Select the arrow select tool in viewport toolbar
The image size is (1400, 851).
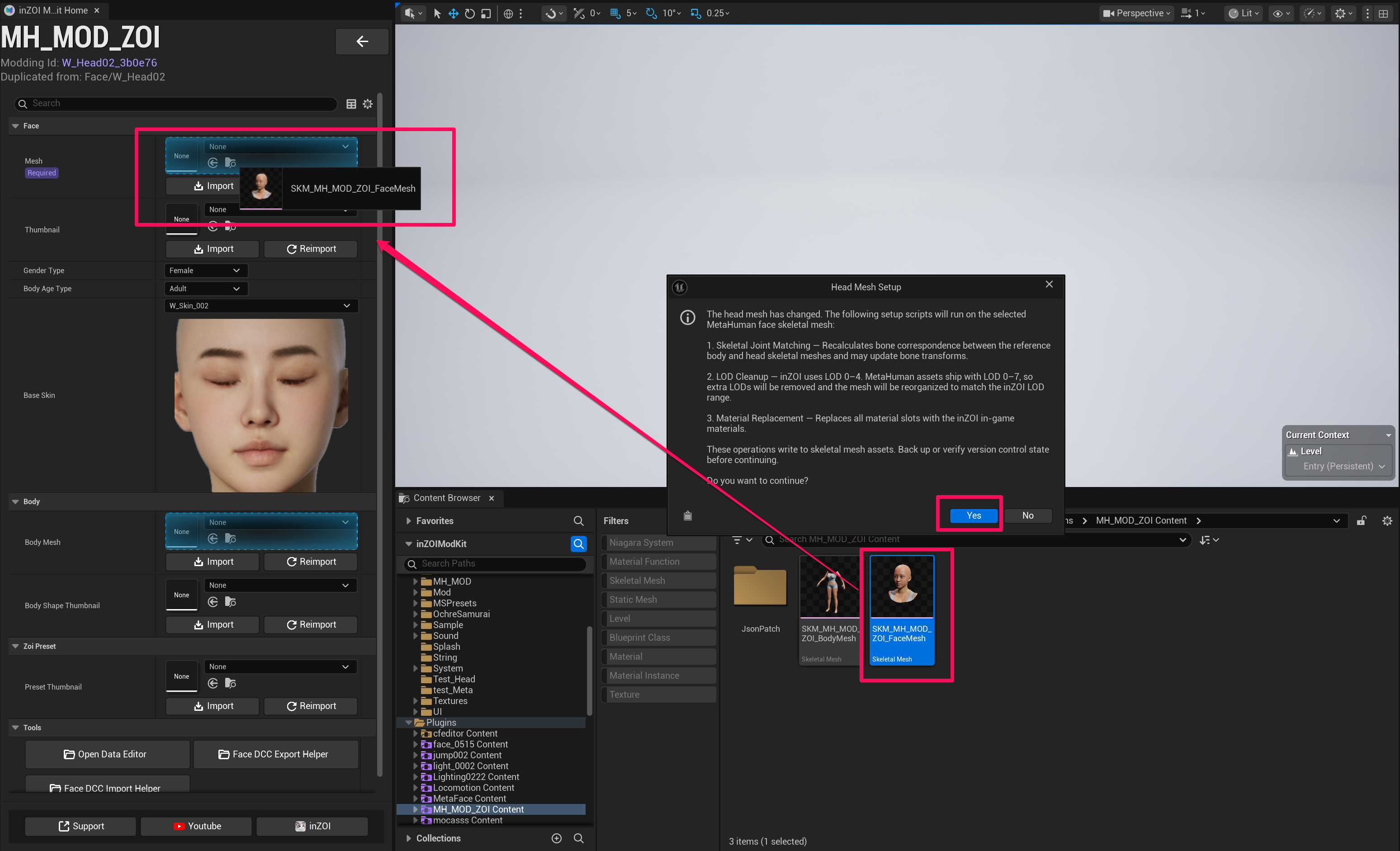[x=437, y=13]
